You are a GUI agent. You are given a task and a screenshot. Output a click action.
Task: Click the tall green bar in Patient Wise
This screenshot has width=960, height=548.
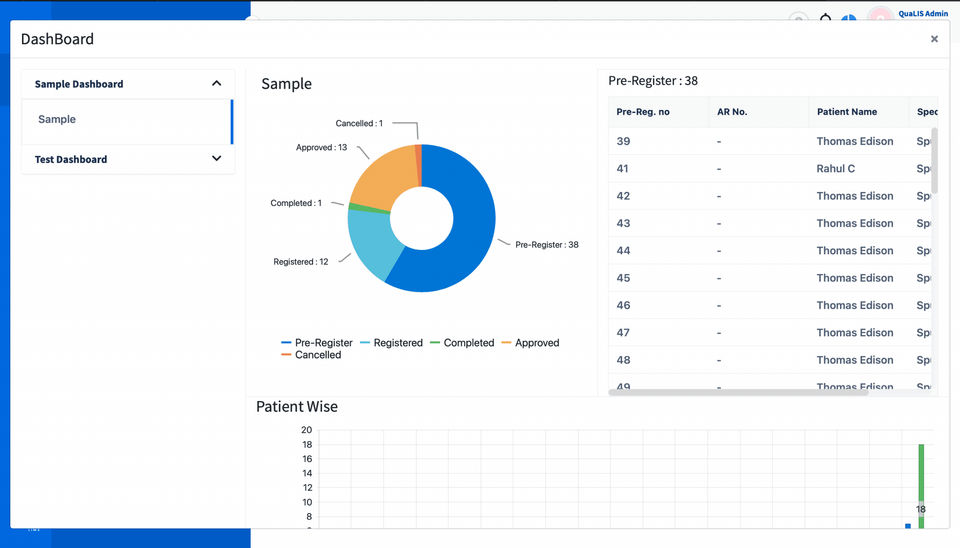921,486
